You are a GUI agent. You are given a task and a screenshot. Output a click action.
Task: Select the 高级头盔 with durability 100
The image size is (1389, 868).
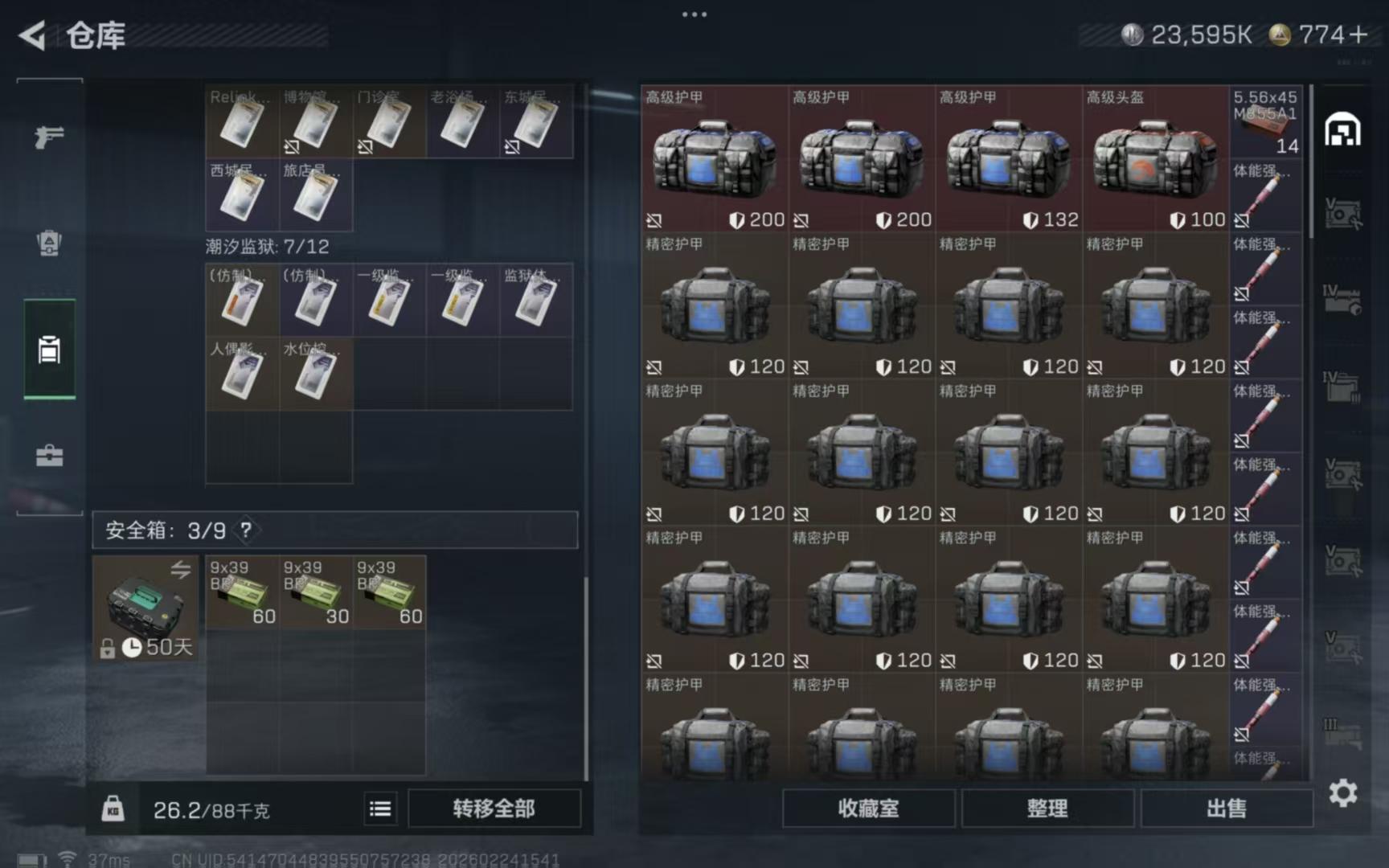(x=1156, y=158)
